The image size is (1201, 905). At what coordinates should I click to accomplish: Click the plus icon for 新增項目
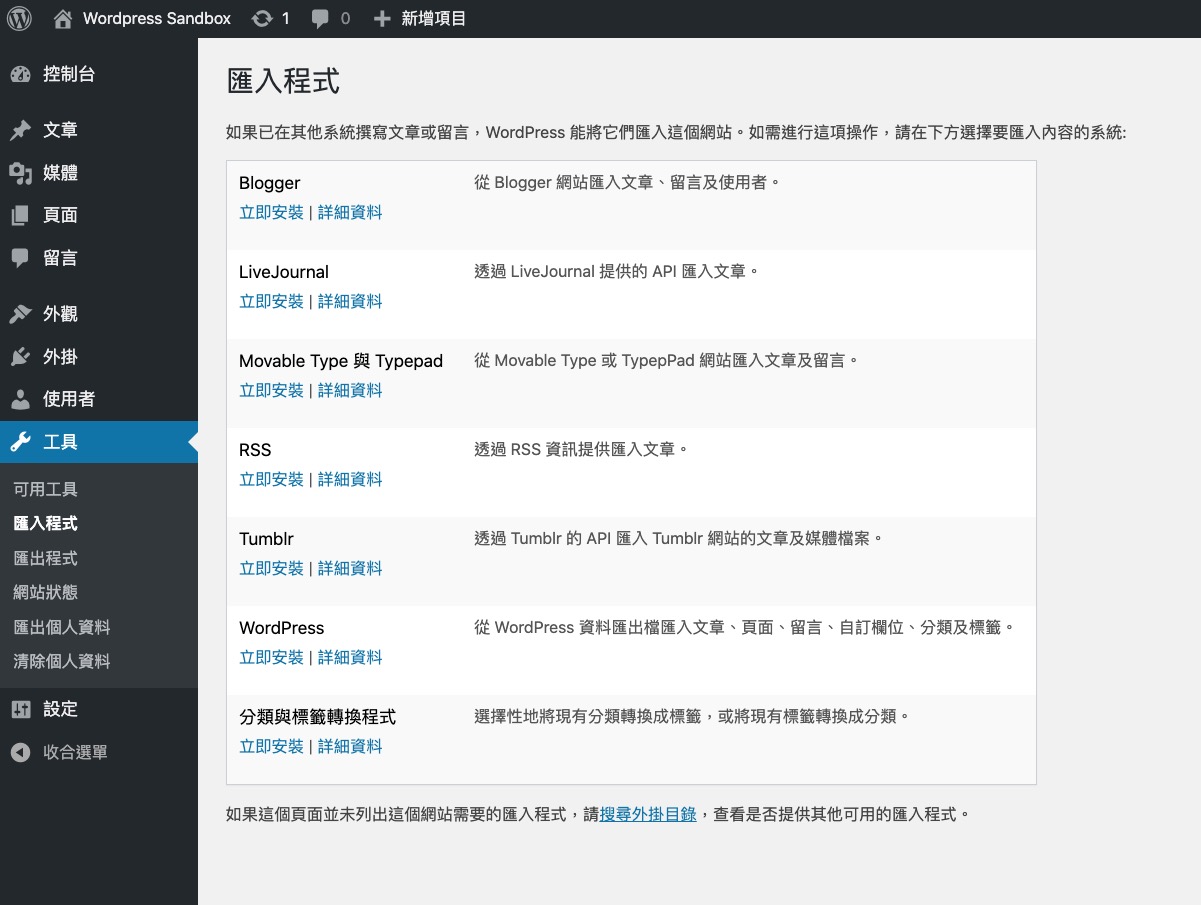click(382, 18)
